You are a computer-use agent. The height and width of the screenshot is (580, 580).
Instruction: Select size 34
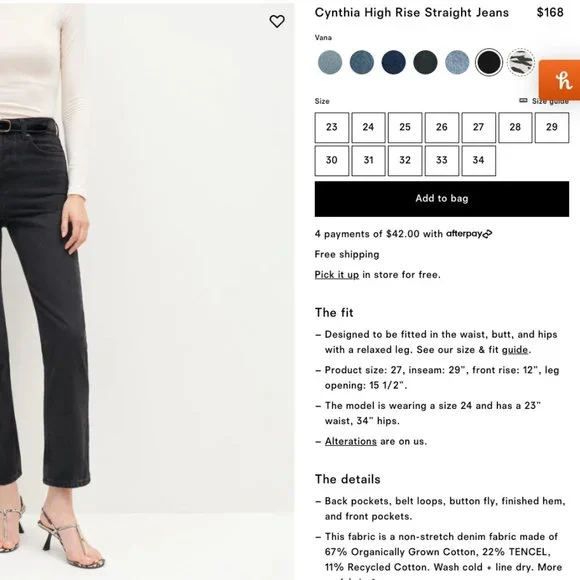[479, 161]
